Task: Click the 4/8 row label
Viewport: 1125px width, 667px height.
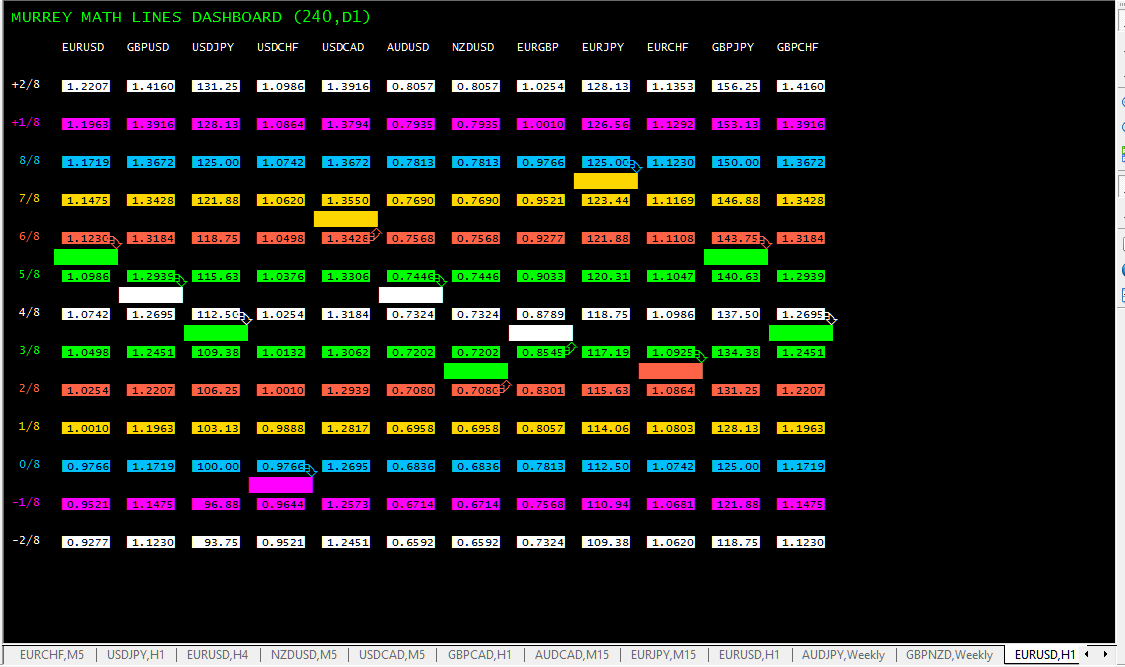Action: tap(29, 313)
